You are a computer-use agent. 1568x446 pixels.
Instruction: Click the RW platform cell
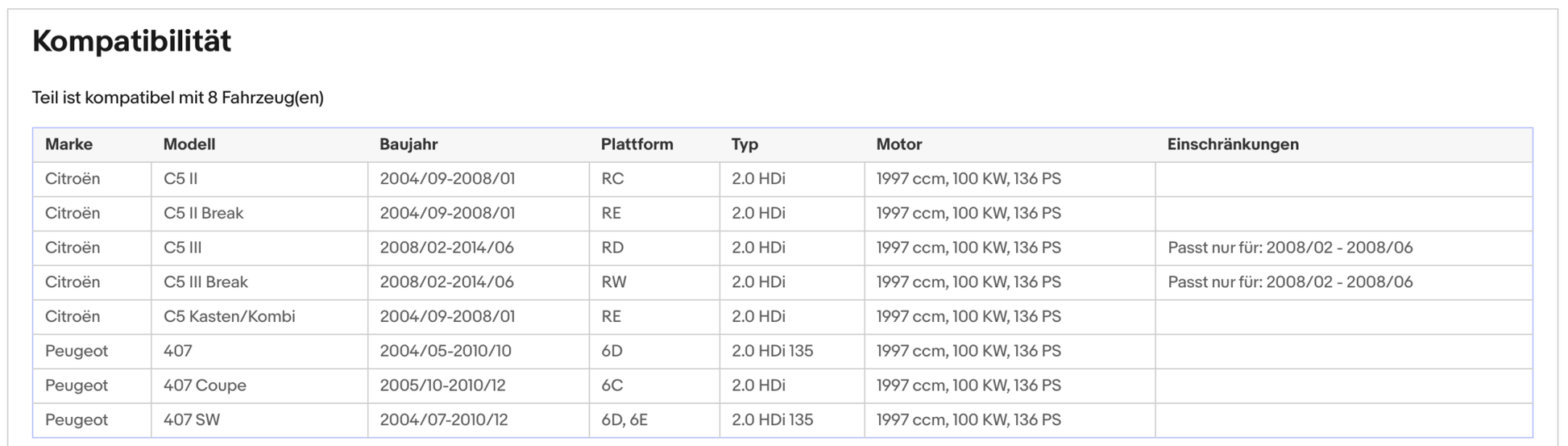(613, 282)
